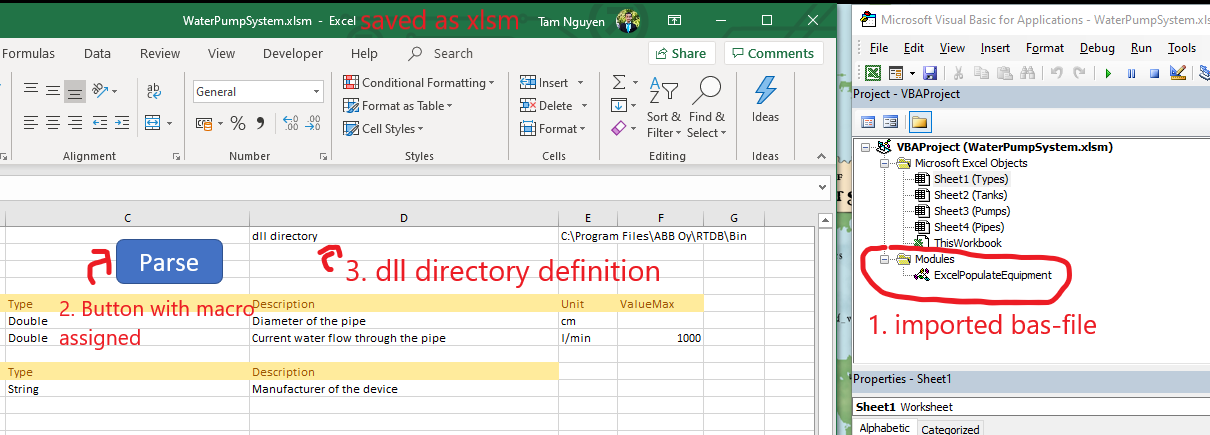Collapse the Excel ribbon
The height and width of the screenshot is (435, 1210).
click(x=820, y=157)
